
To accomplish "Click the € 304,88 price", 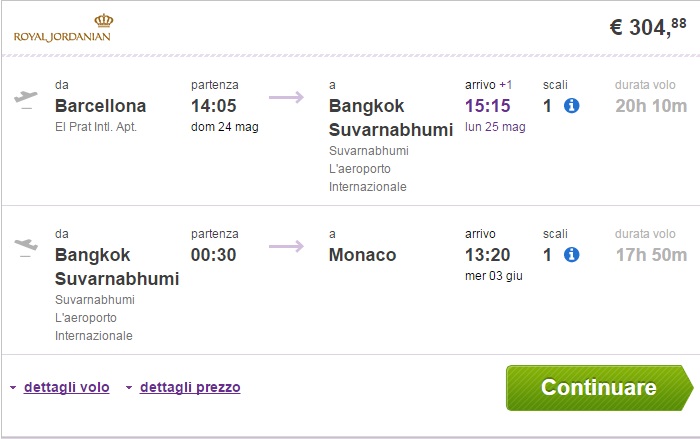I will (650, 28).
